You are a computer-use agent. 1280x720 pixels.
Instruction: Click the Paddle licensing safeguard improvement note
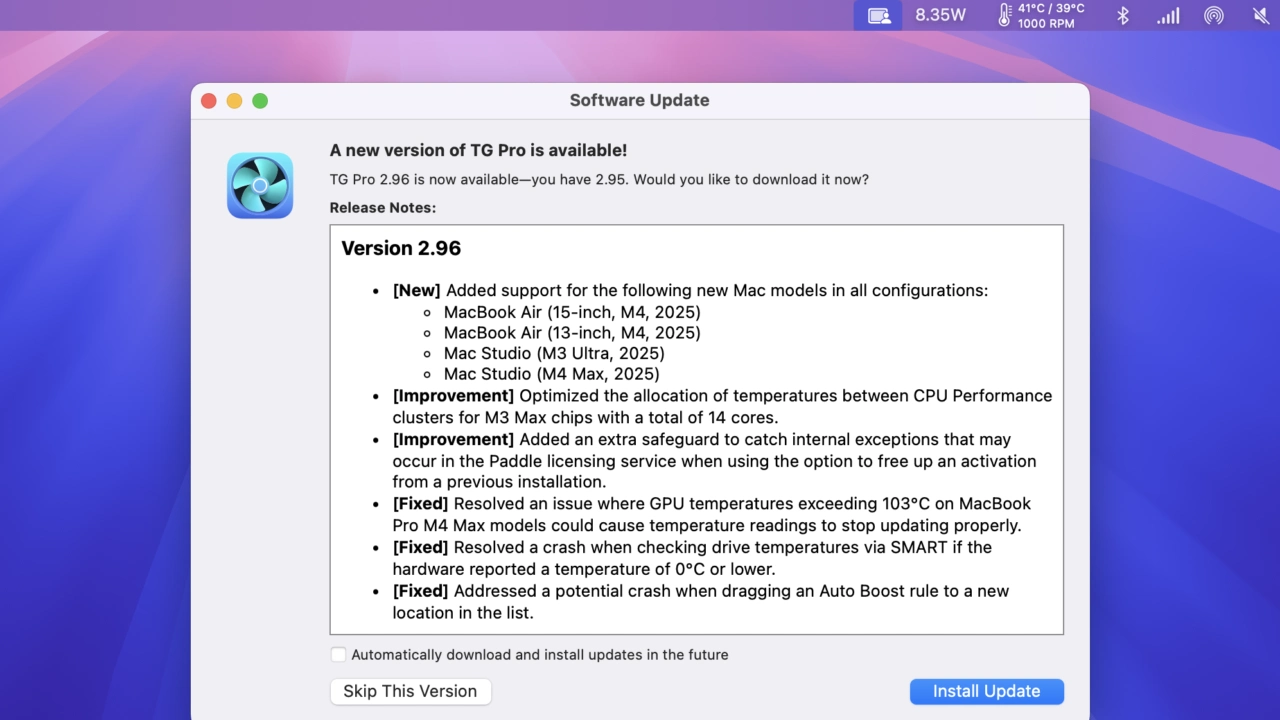pyautogui.click(x=714, y=460)
